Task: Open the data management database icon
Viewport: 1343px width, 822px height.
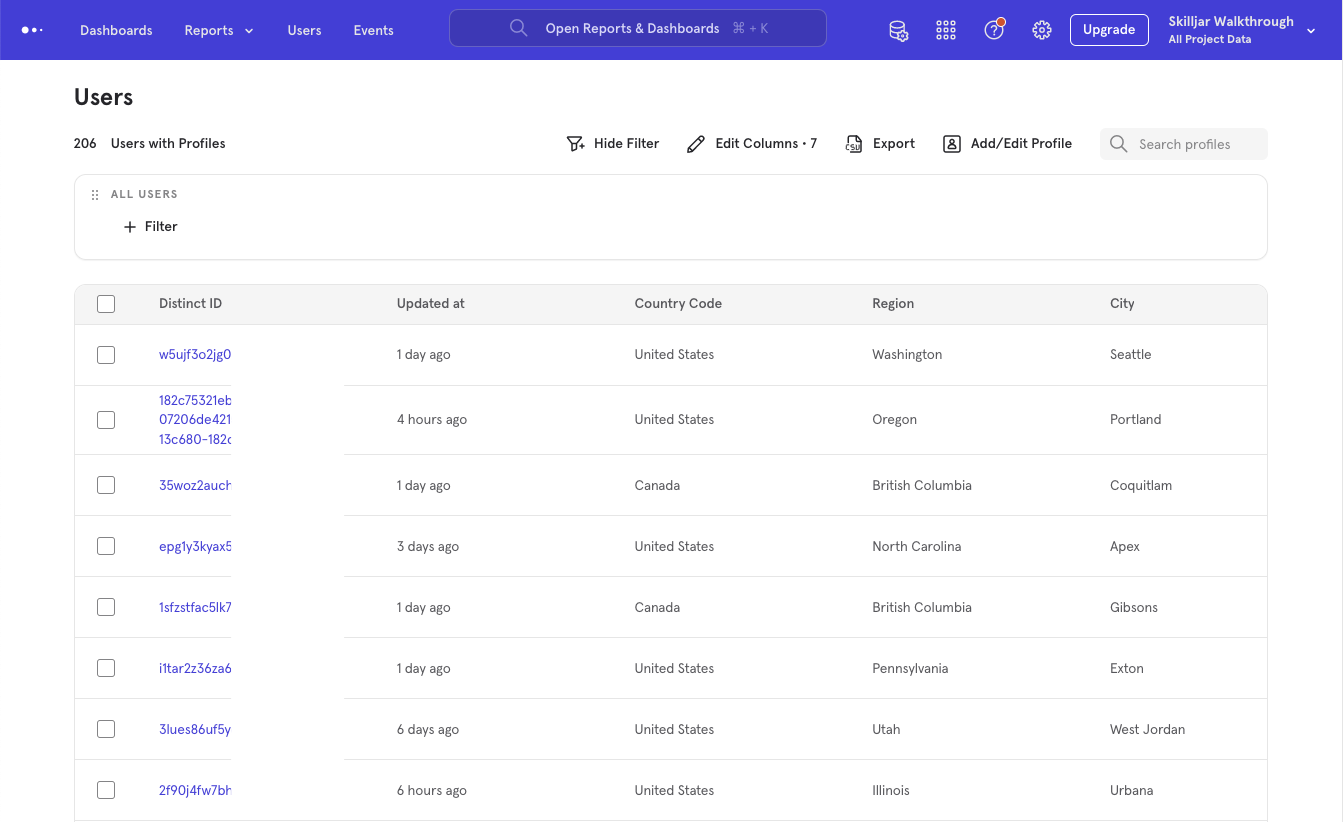Action: coord(898,30)
